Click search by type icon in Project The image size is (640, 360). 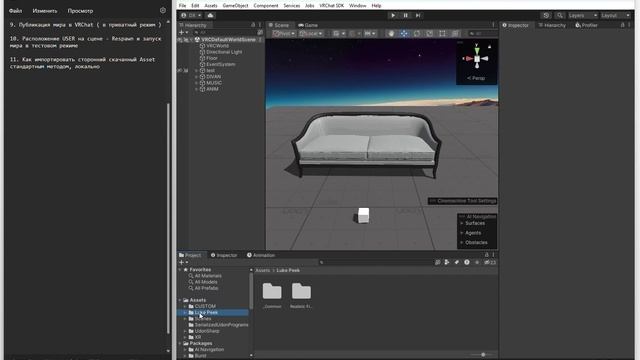447,262
